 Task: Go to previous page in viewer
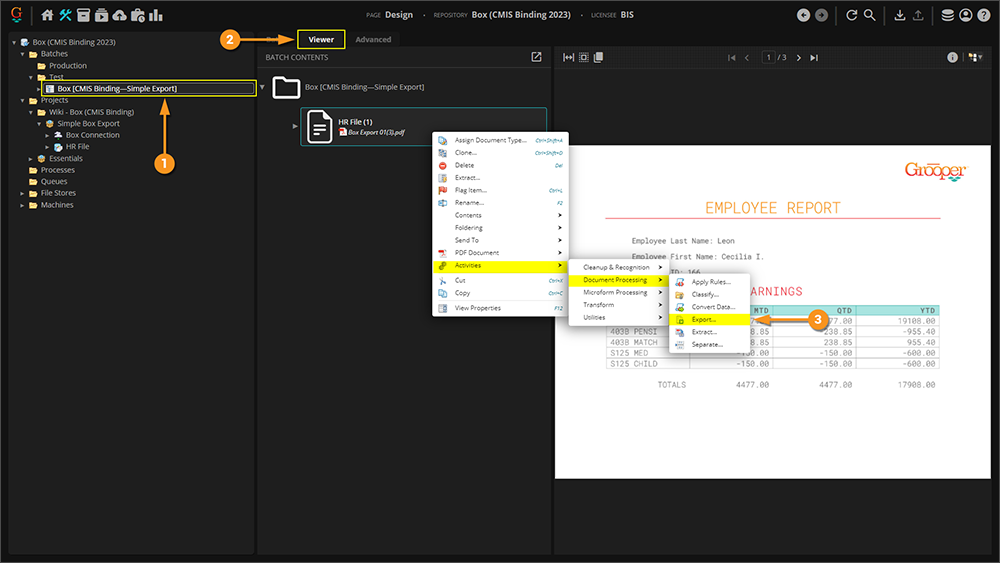point(747,57)
